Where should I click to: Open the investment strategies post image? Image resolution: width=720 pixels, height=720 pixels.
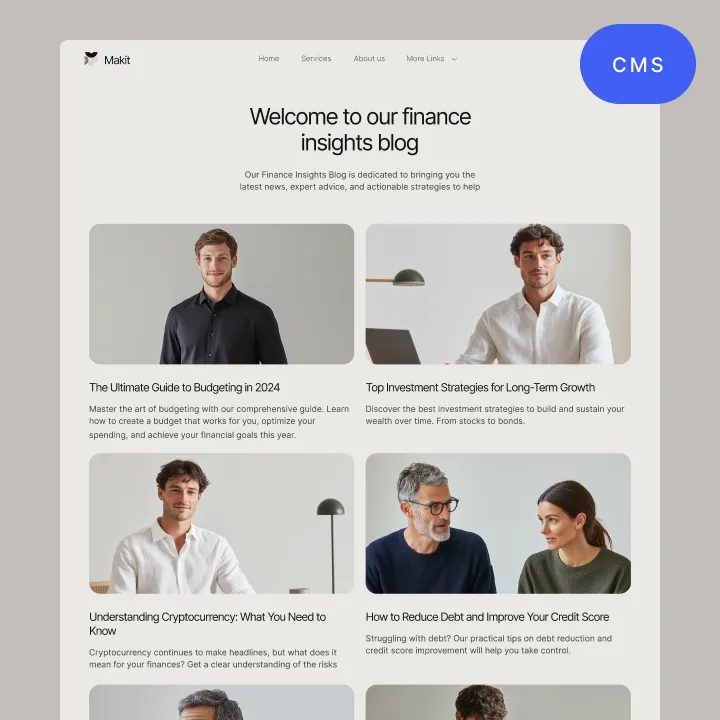coord(498,294)
